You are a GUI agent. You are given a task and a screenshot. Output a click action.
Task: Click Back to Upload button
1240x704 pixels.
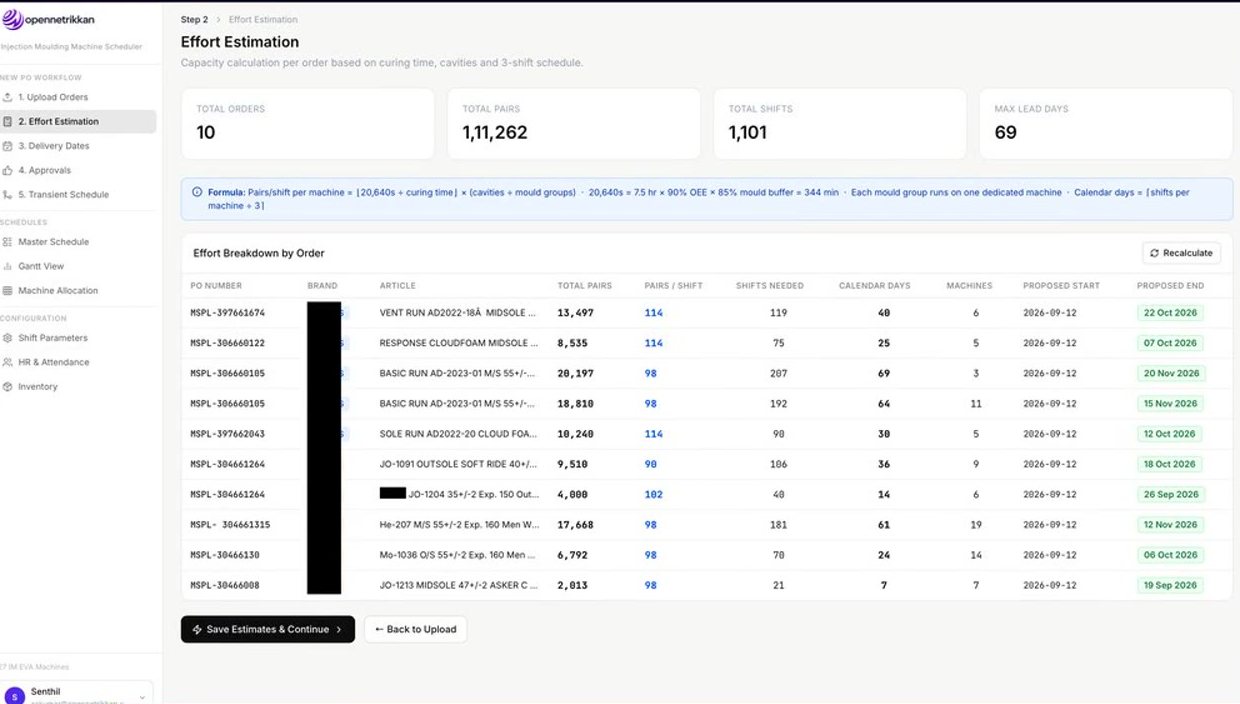415,629
